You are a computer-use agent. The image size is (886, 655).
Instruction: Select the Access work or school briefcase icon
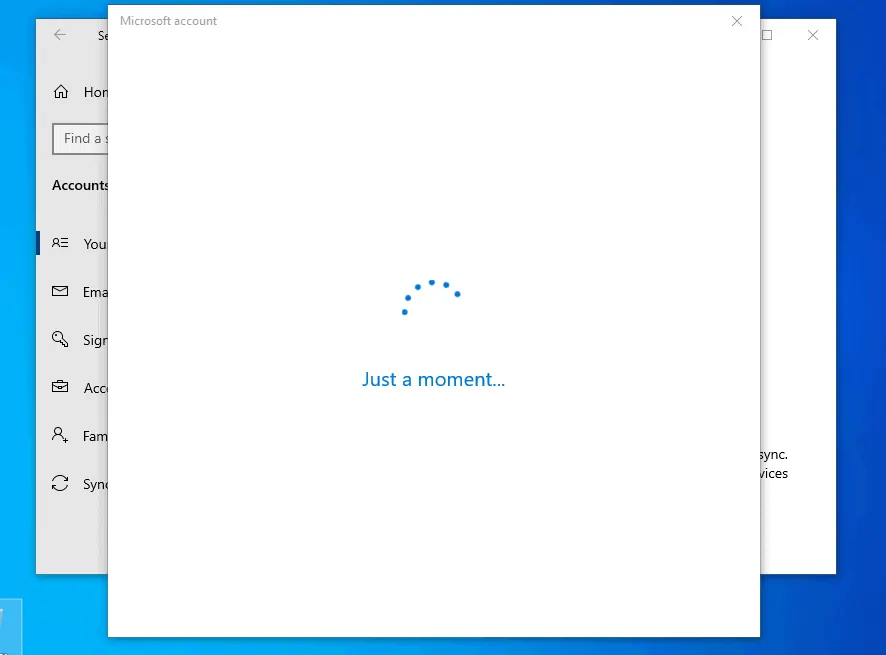click(60, 387)
